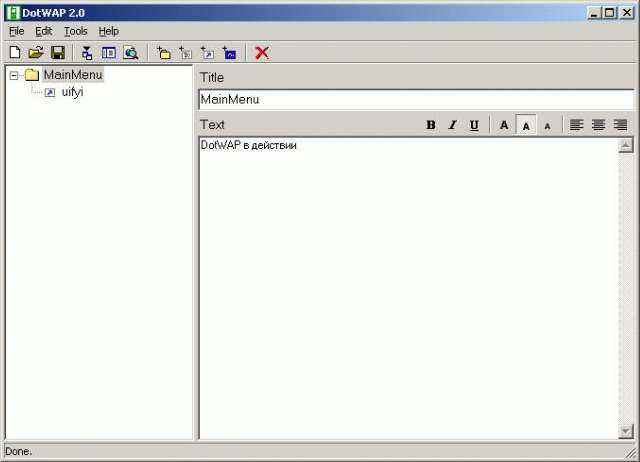640x462 pixels.
Task: Add a new blue image item icon
Action: pyautogui.click(x=229, y=53)
